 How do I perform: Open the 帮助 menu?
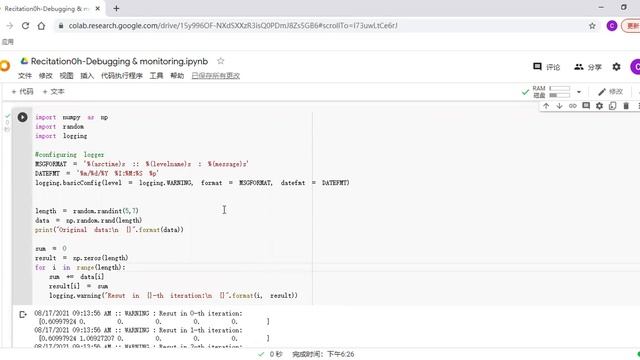(177, 76)
